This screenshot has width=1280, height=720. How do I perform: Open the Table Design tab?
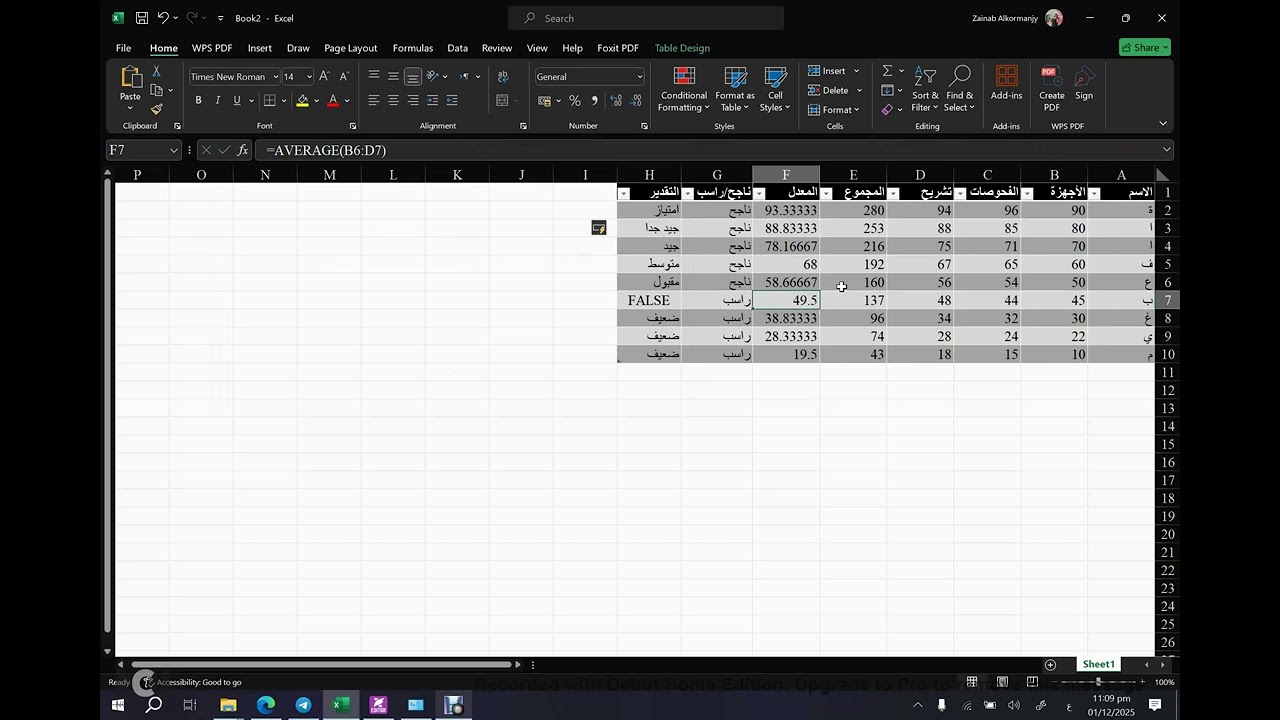[x=682, y=48]
